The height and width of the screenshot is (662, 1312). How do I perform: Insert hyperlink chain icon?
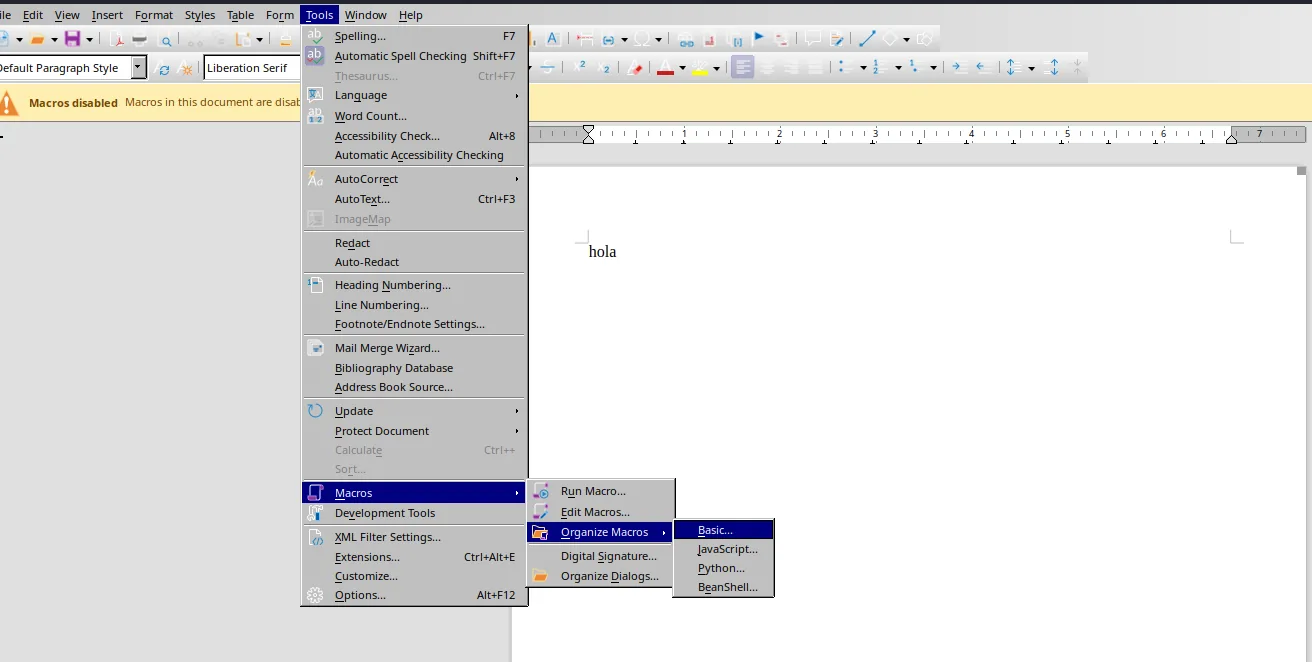pos(686,40)
